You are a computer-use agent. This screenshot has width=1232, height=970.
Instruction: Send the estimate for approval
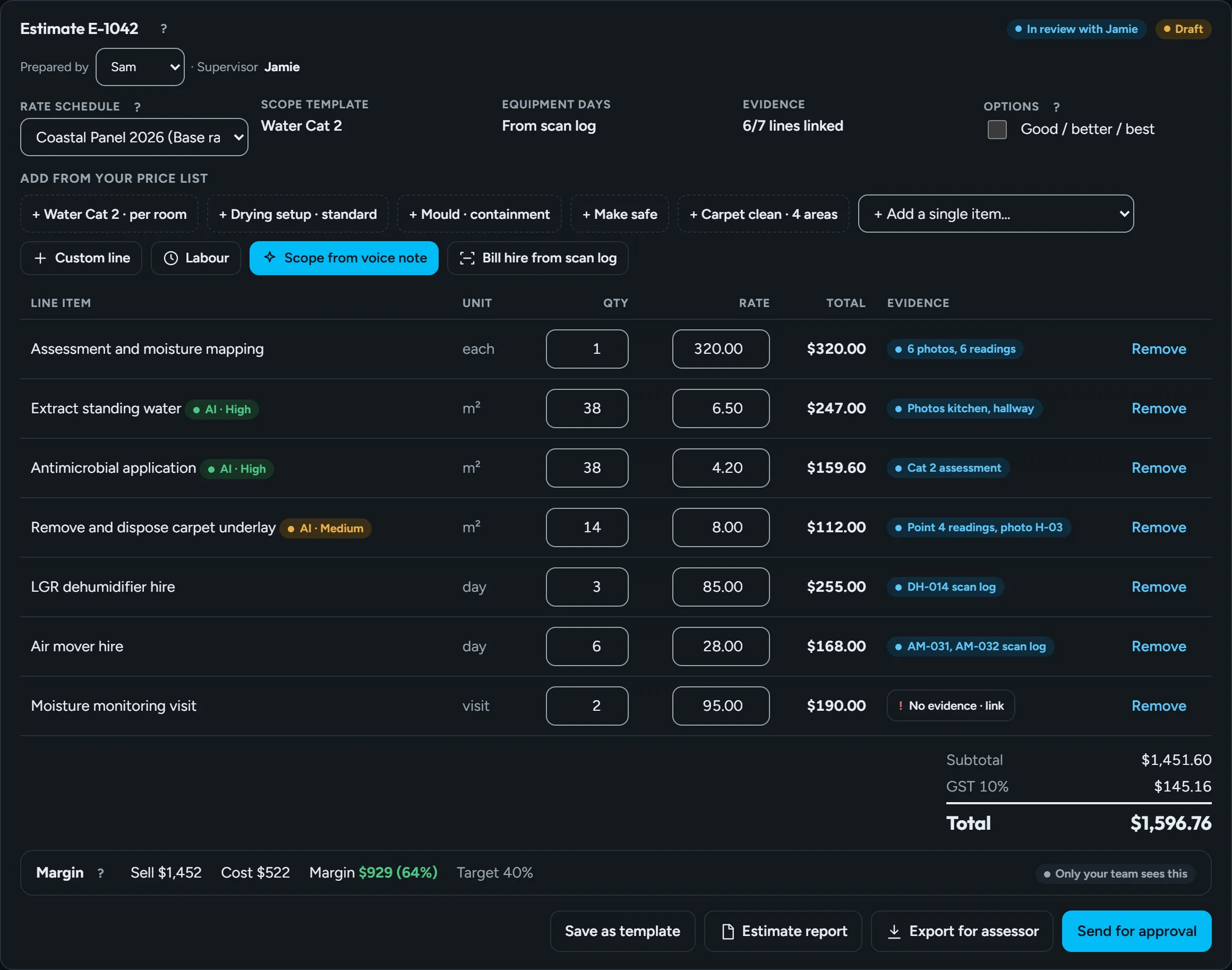(x=1136, y=931)
